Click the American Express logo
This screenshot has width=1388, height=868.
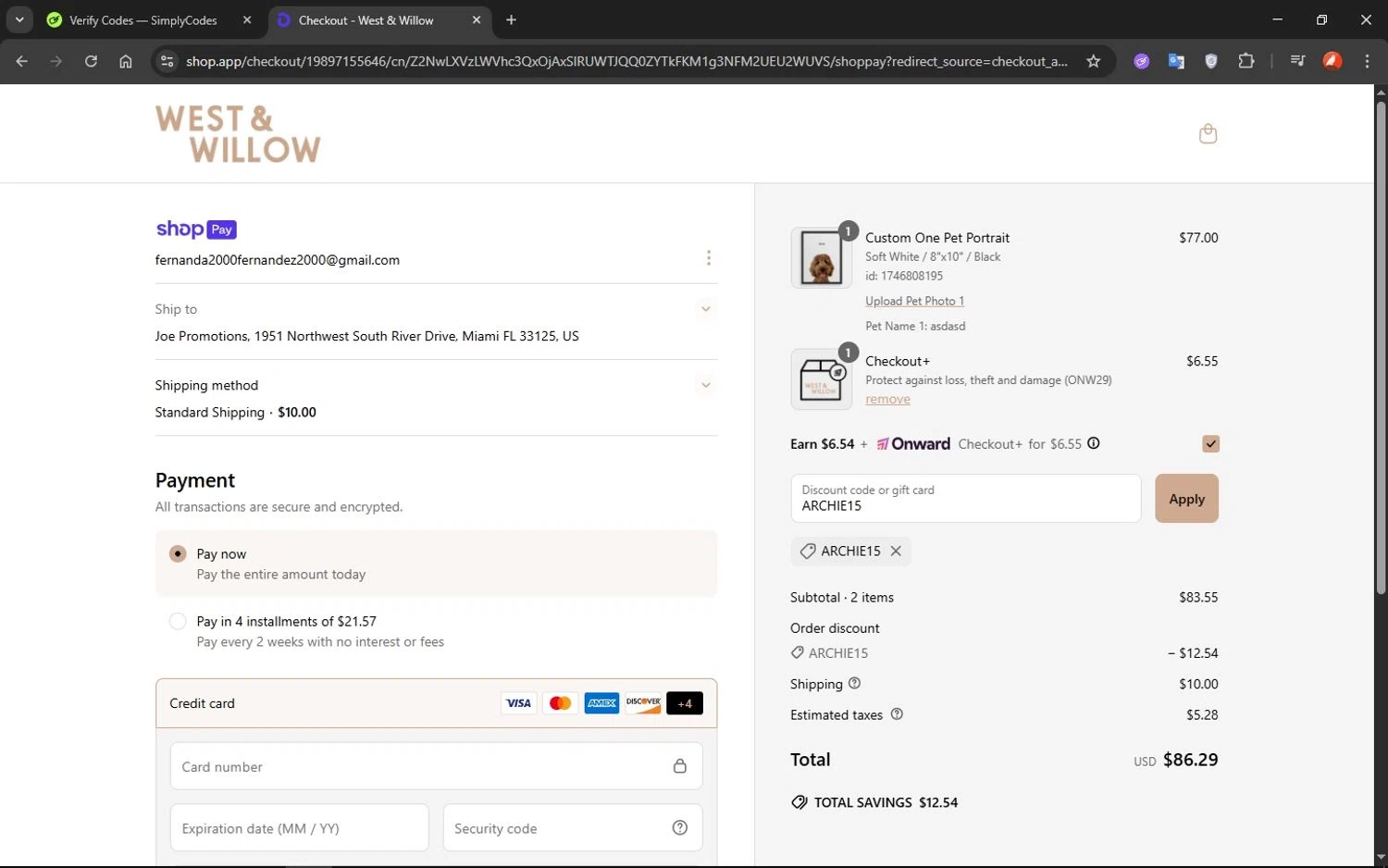[x=601, y=703]
